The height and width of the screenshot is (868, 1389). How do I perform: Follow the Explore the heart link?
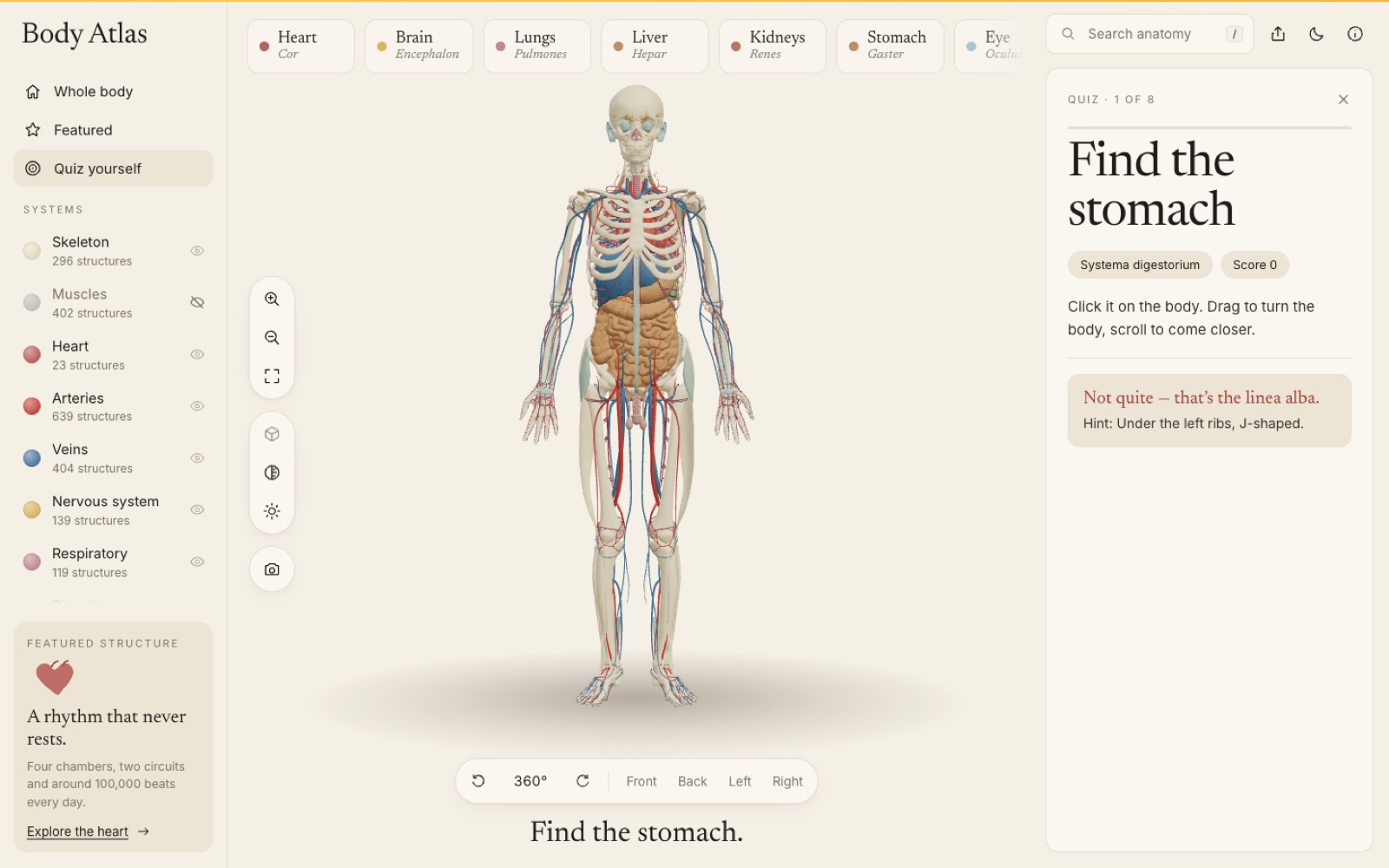[88, 832]
